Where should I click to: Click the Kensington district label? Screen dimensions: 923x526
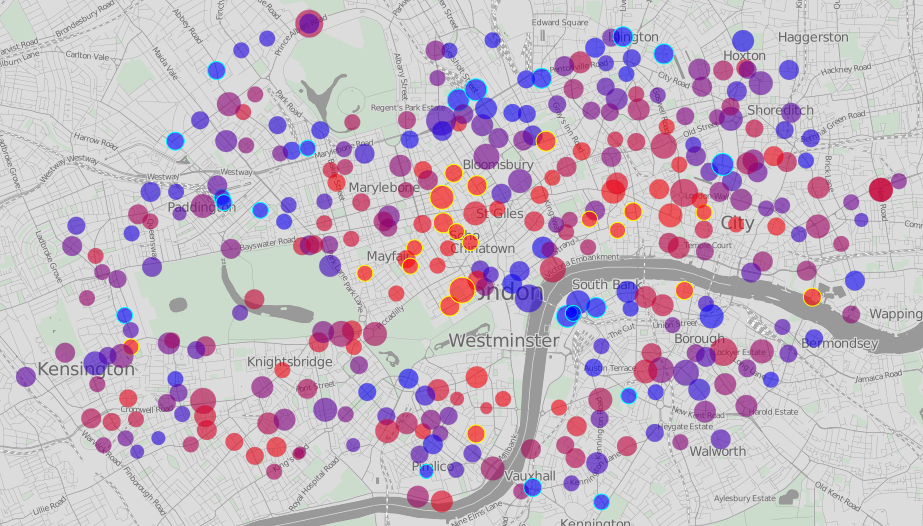tap(85, 370)
